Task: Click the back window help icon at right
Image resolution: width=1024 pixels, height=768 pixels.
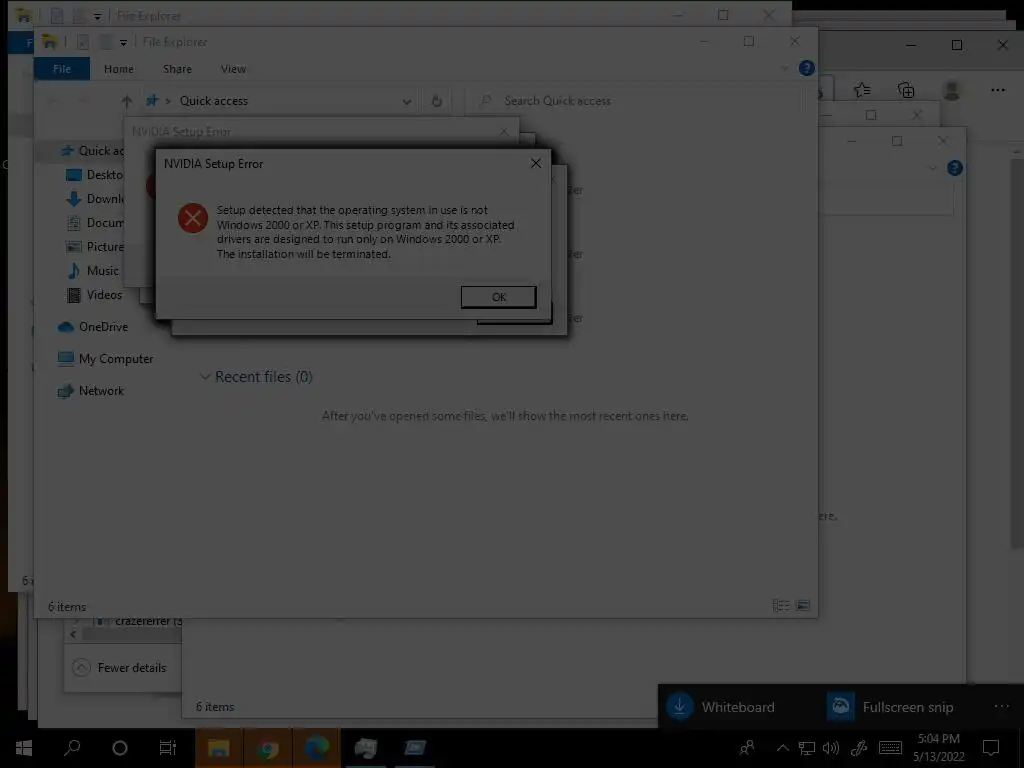Action: coord(955,168)
